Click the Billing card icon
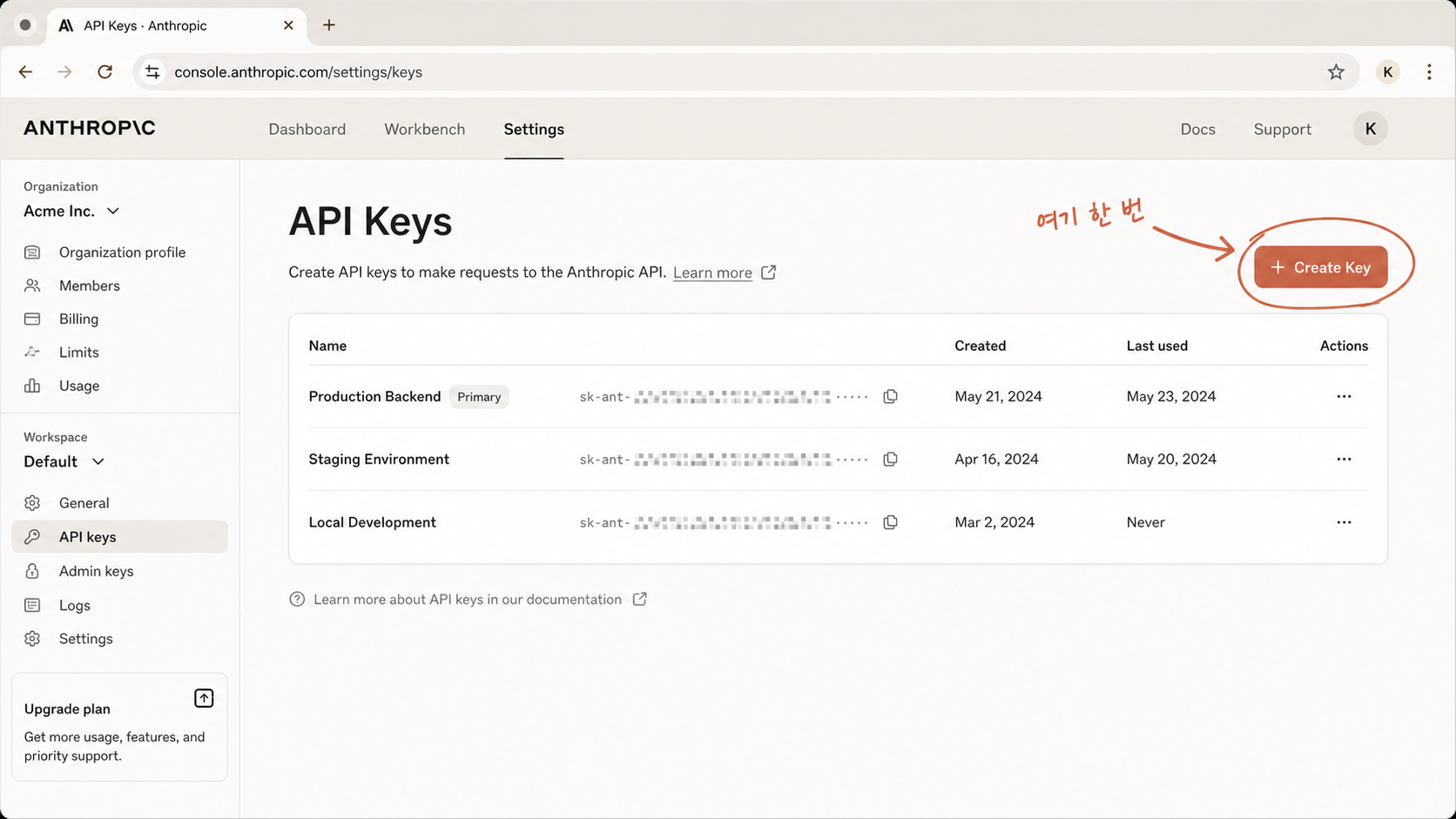This screenshot has width=1456, height=819. (x=32, y=319)
